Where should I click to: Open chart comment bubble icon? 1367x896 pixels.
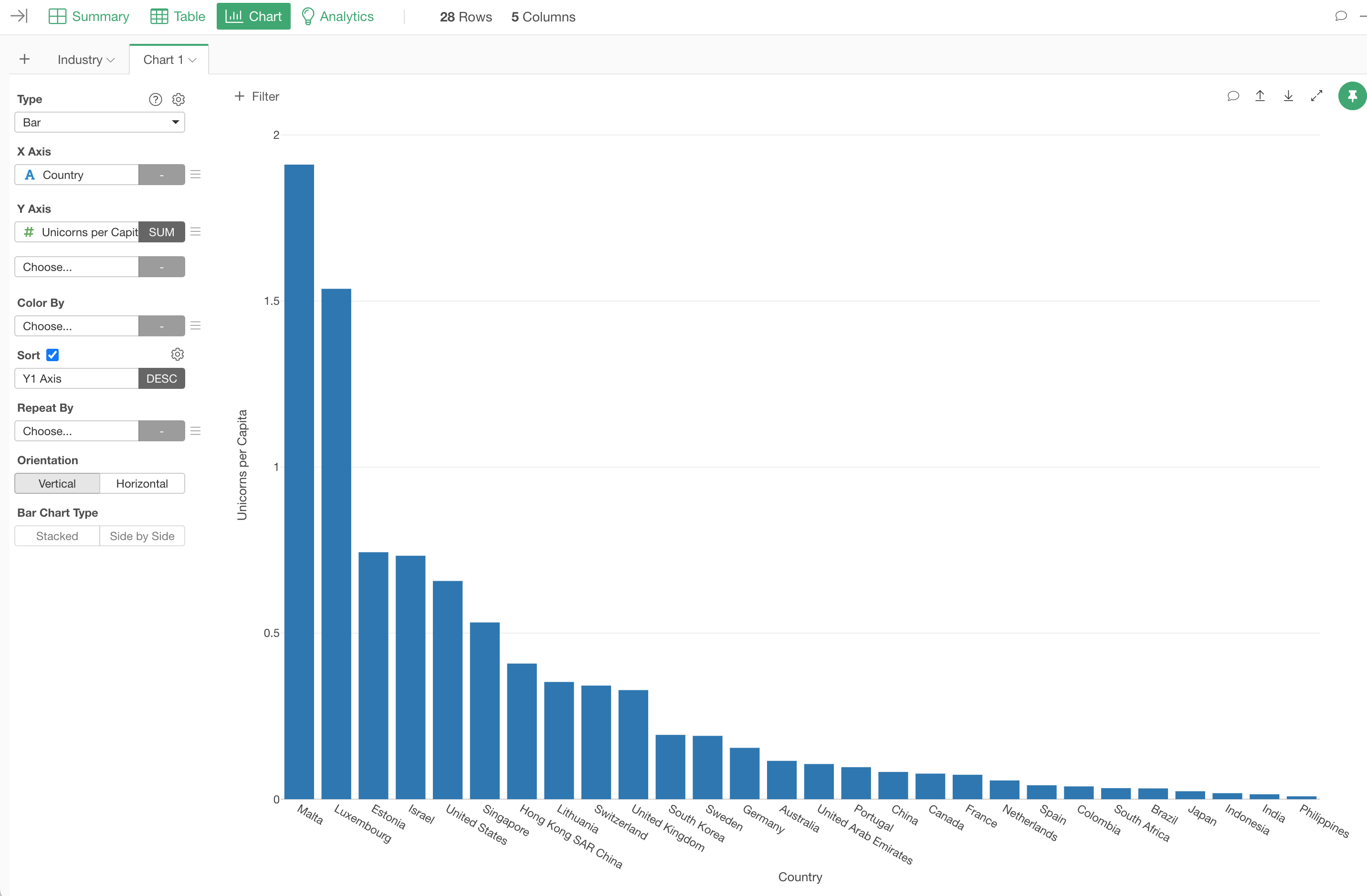tap(1232, 96)
